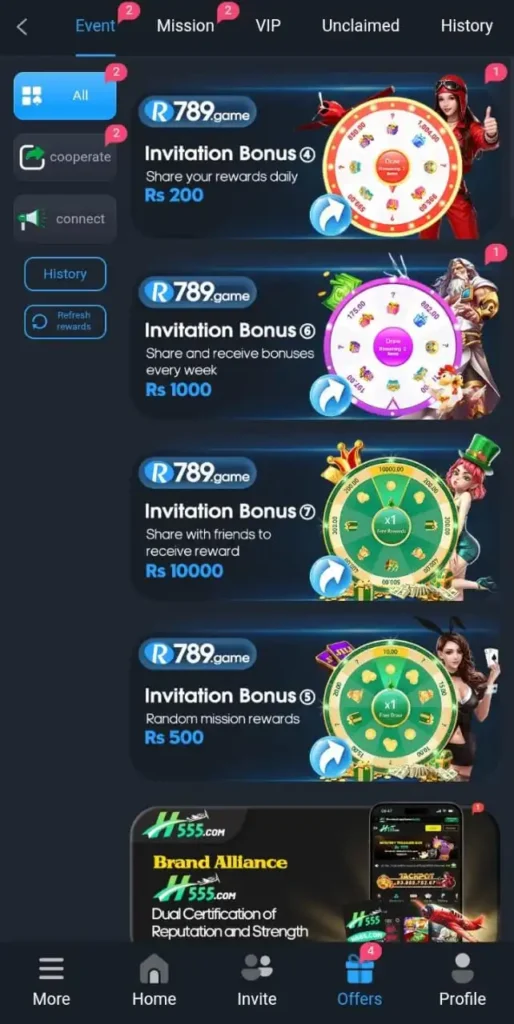Click share arrow on Invitation Bonus 7
514x1024 pixels.
330,577
